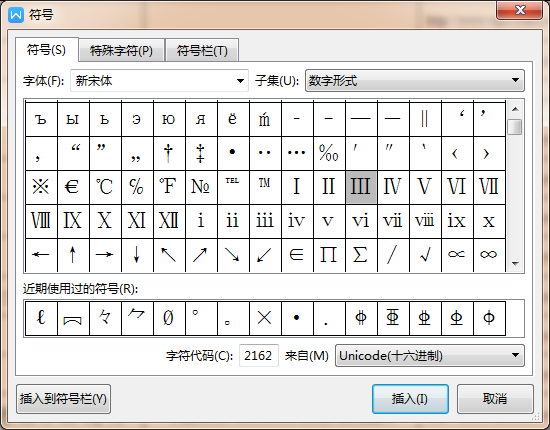Select the reference mark ※ symbol

(41, 187)
